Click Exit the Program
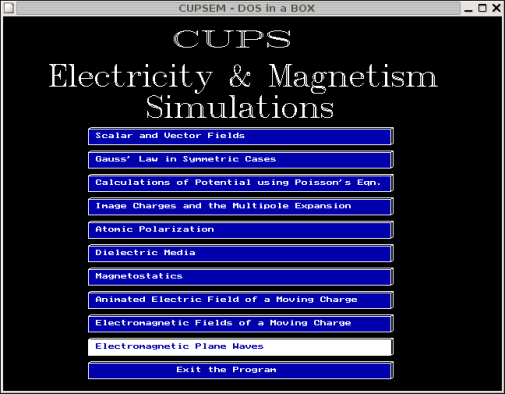Viewport: 505px width, 394px height. (241, 370)
